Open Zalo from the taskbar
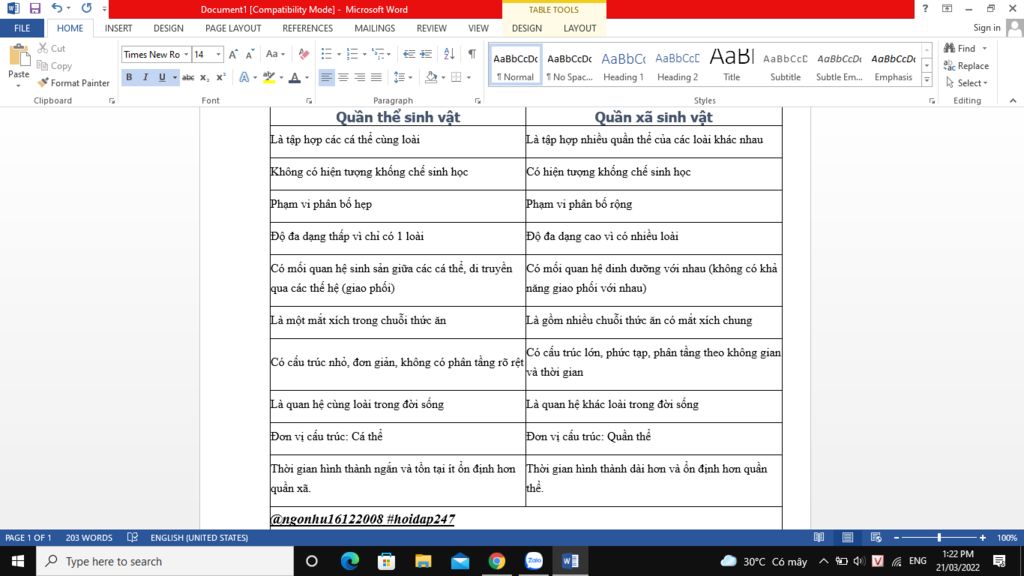Image resolution: width=1024 pixels, height=576 pixels. coord(534,561)
